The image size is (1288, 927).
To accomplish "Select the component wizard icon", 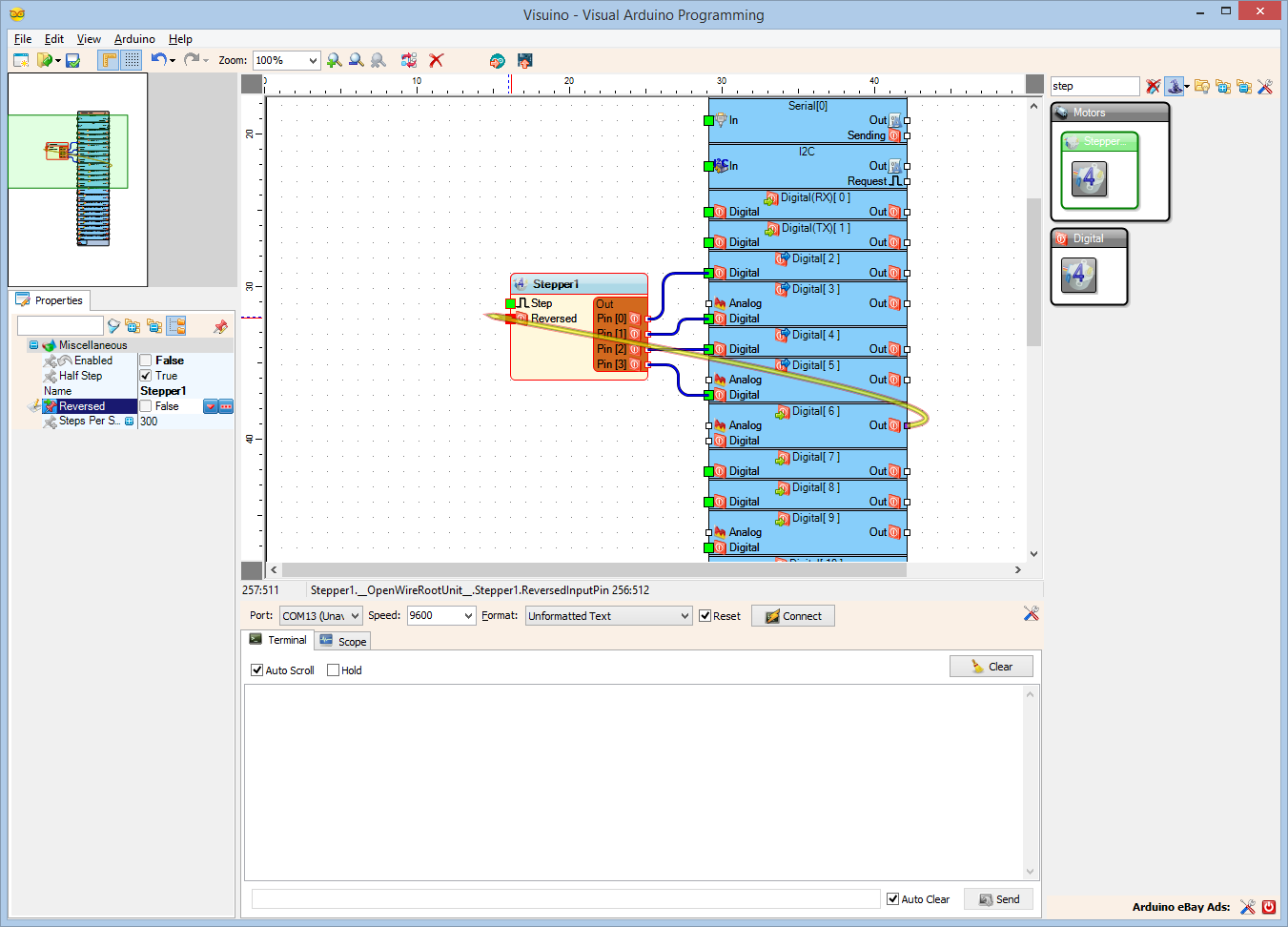I will click(x=1174, y=87).
